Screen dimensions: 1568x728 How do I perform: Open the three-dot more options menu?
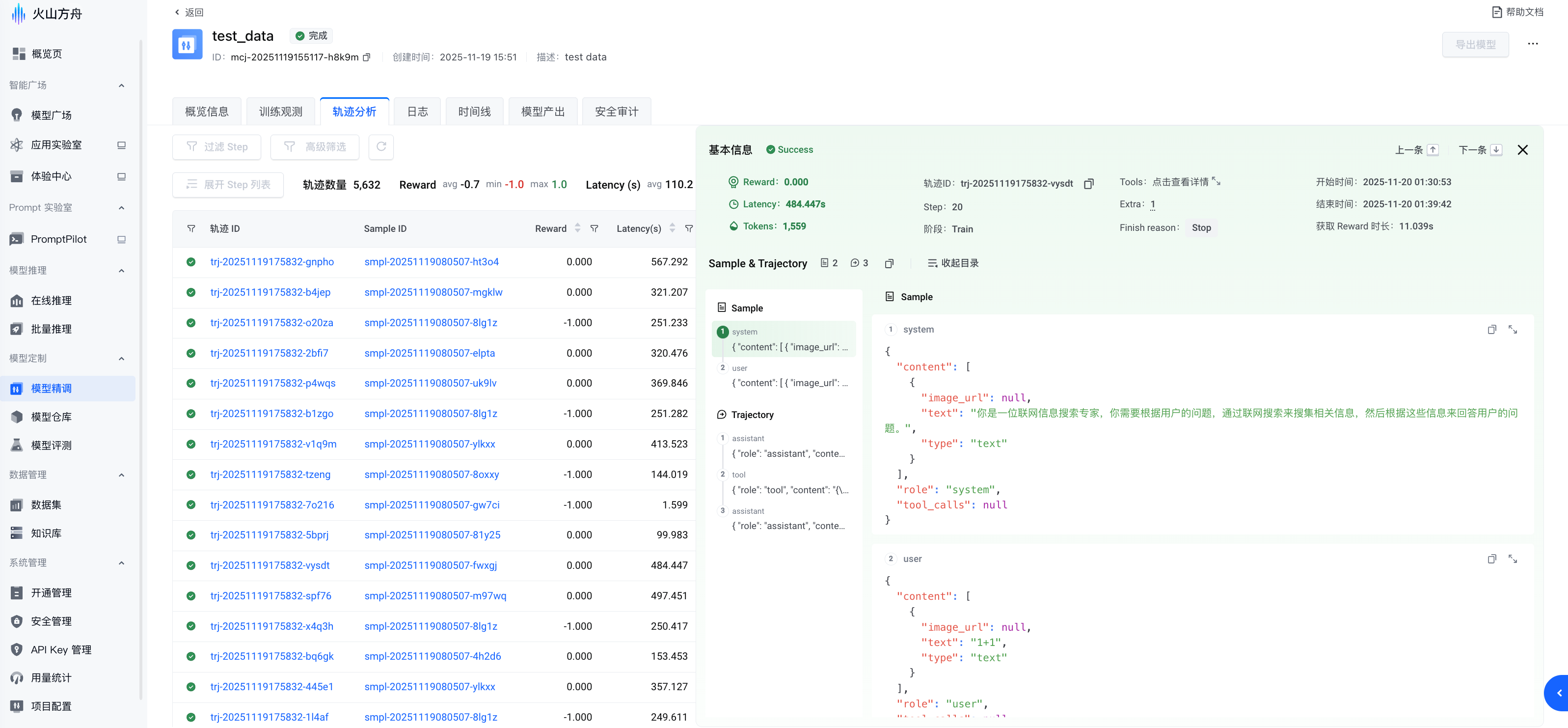click(1532, 44)
